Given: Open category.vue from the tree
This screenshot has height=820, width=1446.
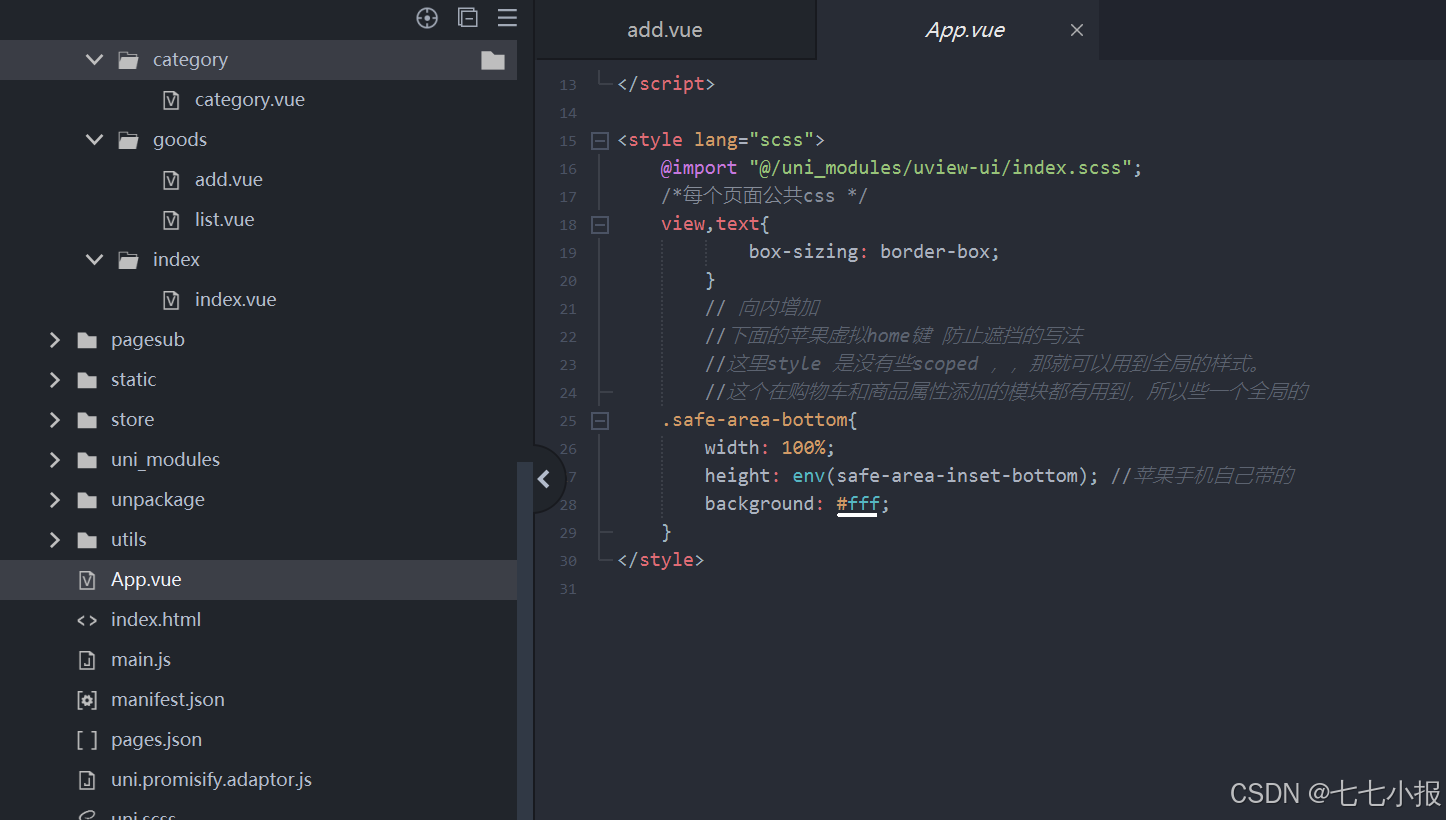Looking at the screenshot, I should point(250,100).
